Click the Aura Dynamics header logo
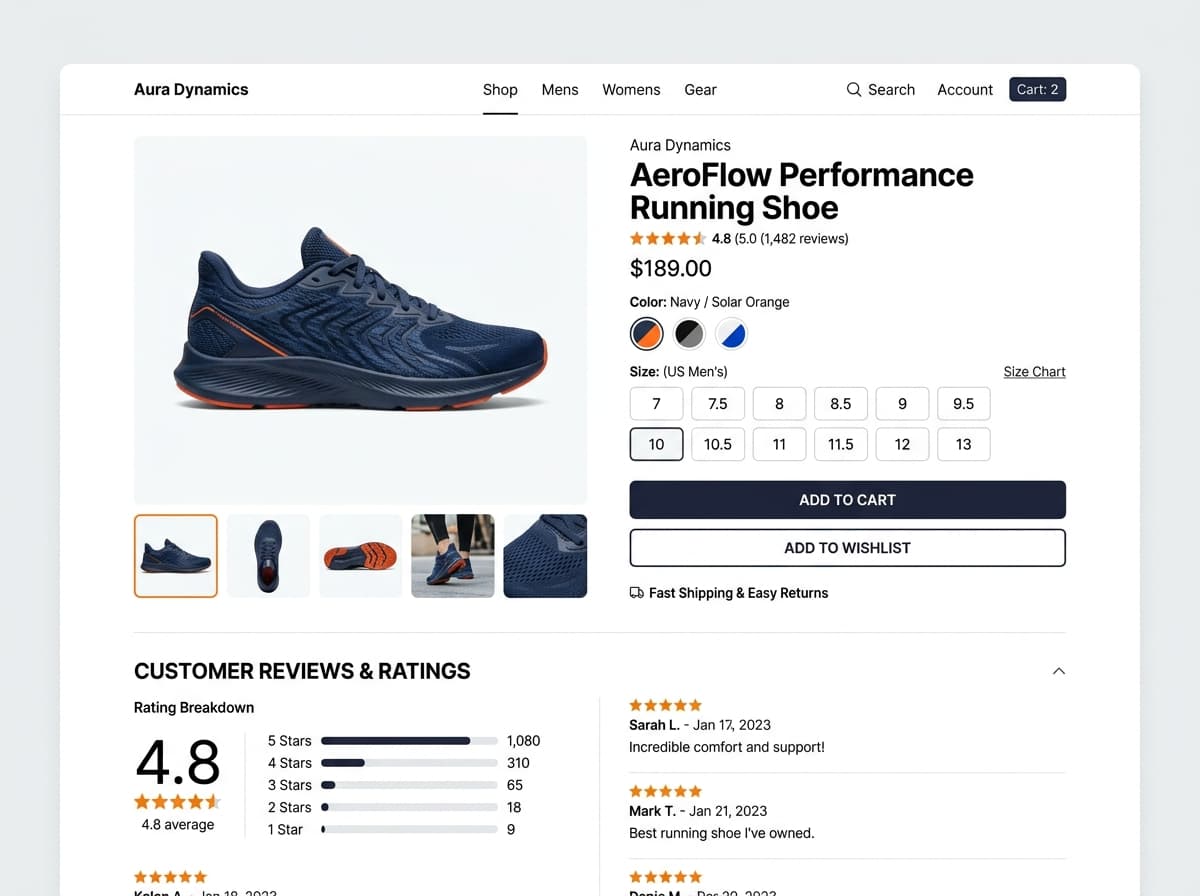Viewport: 1200px width, 896px height. (191, 89)
